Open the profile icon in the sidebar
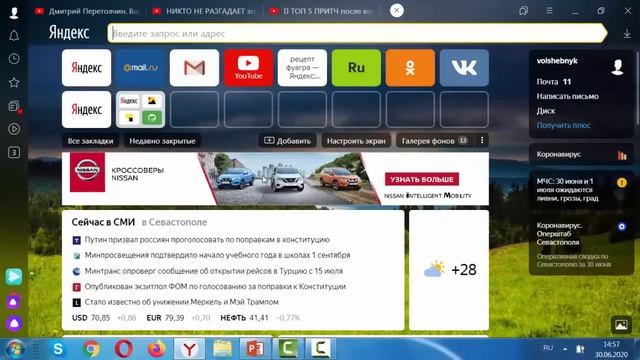Viewport: 640px width, 360px height. (x=14, y=12)
